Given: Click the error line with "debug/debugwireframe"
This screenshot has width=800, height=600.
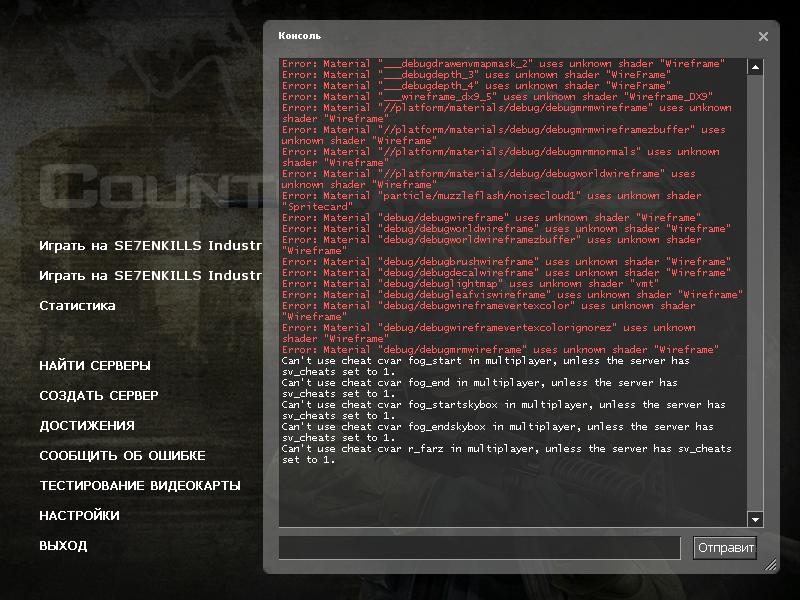Looking at the screenshot, I should click(491, 218).
